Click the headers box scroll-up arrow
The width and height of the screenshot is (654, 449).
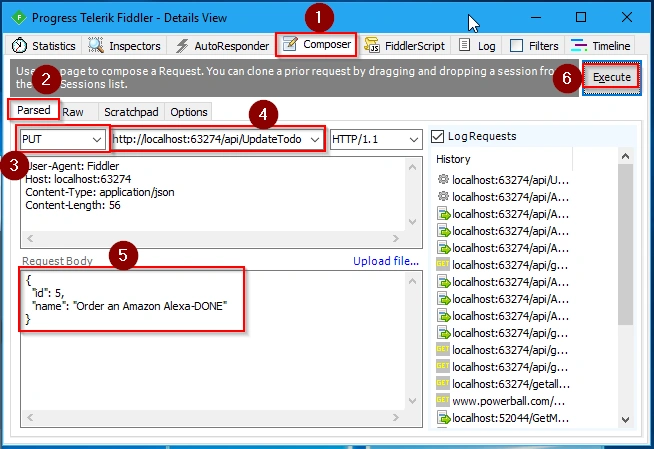click(x=413, y=167)
